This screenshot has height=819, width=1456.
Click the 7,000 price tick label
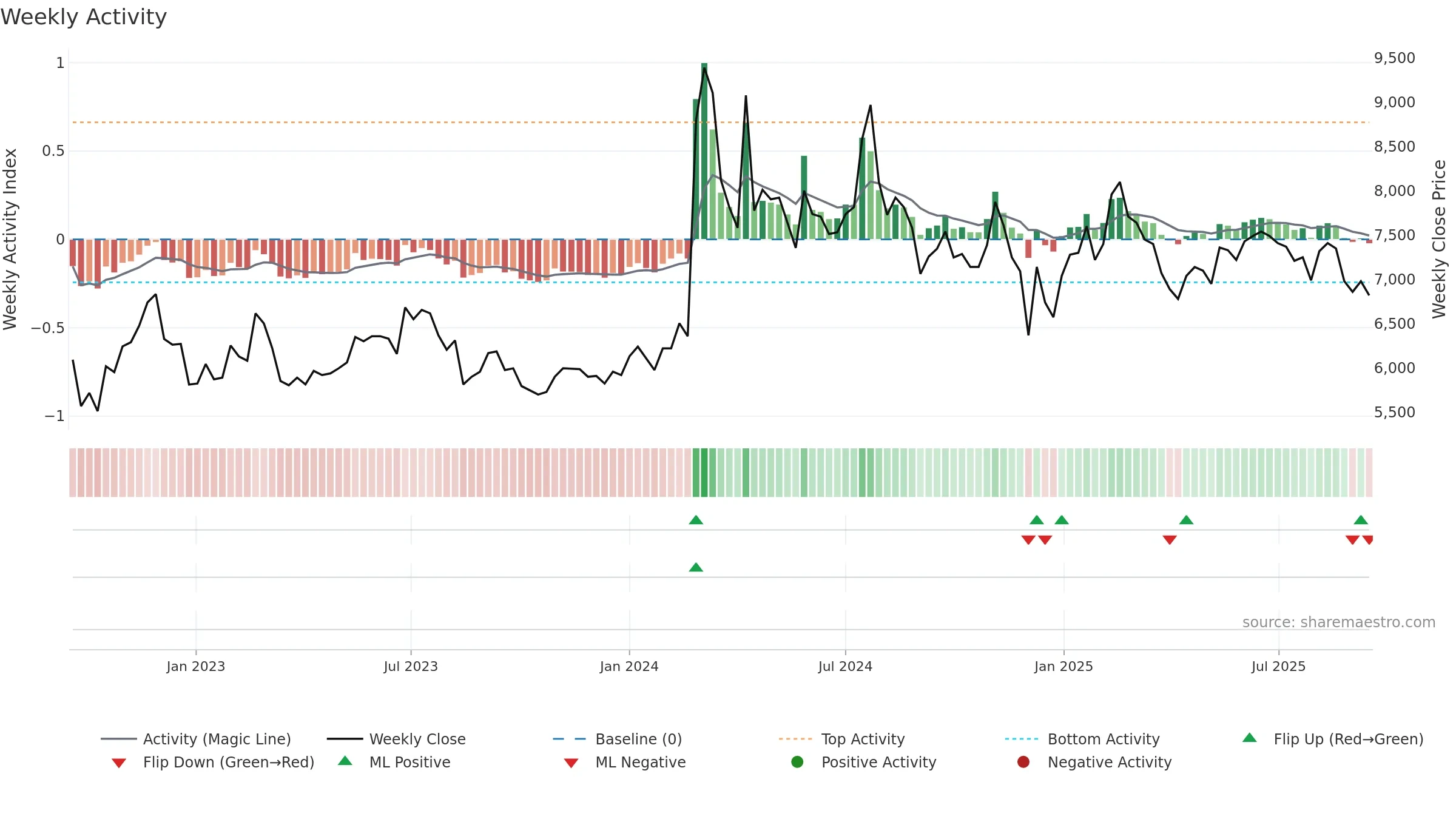pyautogui.click(x=1394, y=280)
